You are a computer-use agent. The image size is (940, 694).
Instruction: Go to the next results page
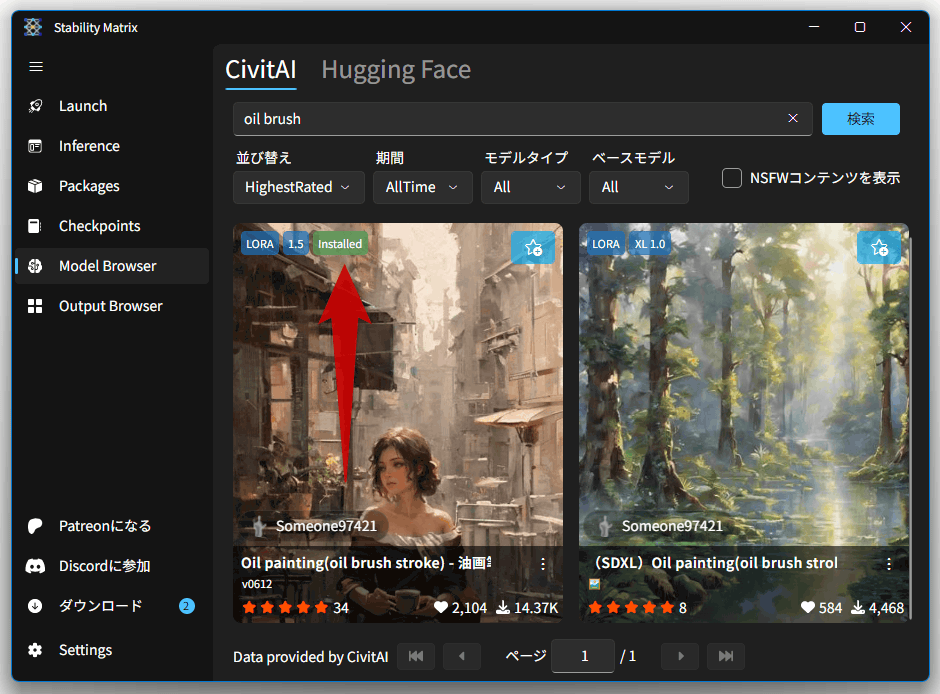(680, 656)
